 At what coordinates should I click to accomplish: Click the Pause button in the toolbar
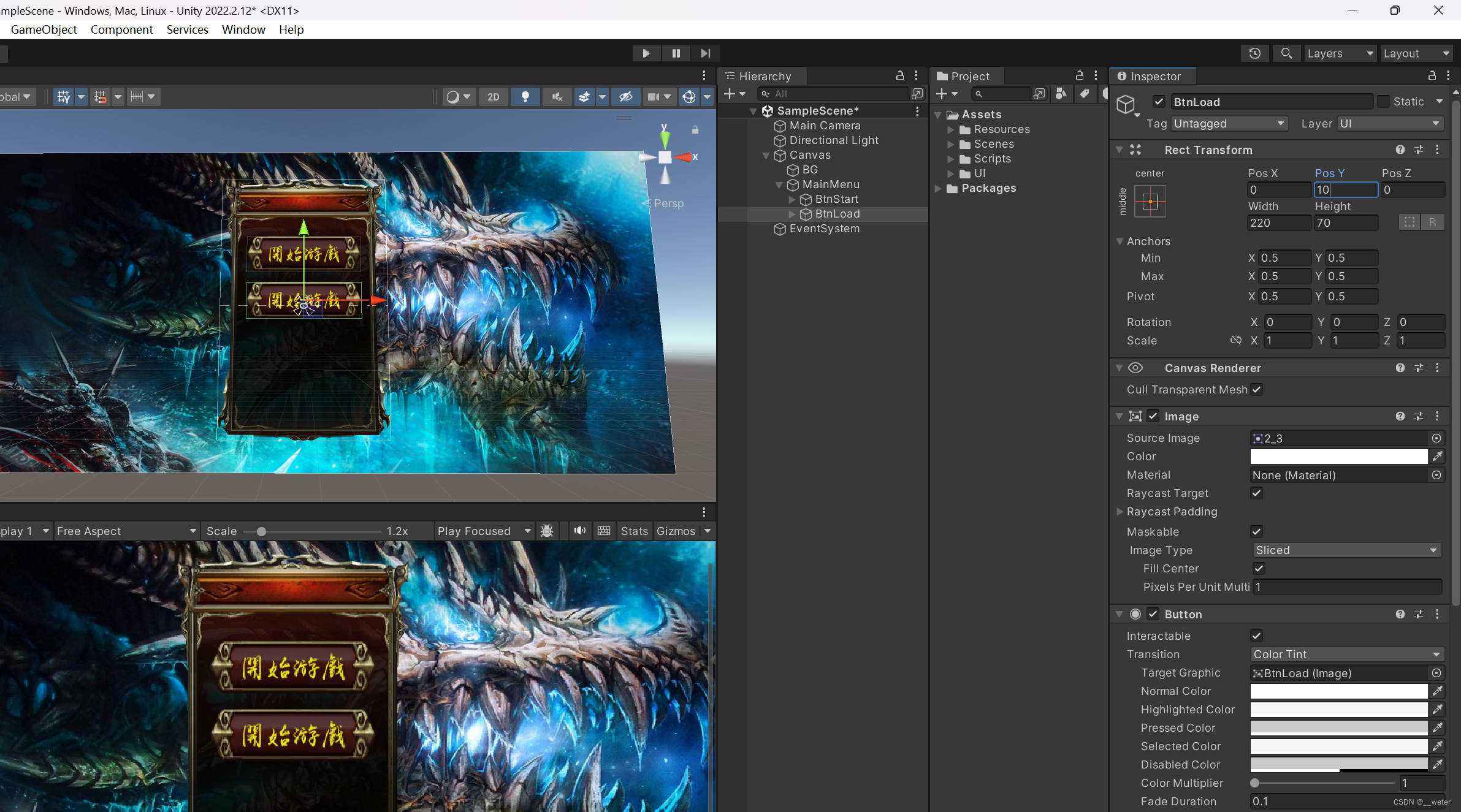tap(676, 53)
